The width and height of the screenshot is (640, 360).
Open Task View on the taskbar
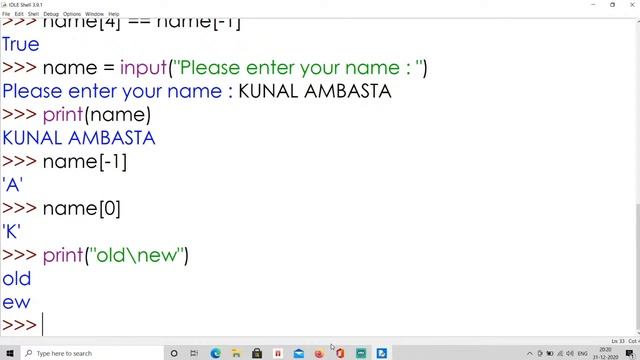[x=194, y=353]
